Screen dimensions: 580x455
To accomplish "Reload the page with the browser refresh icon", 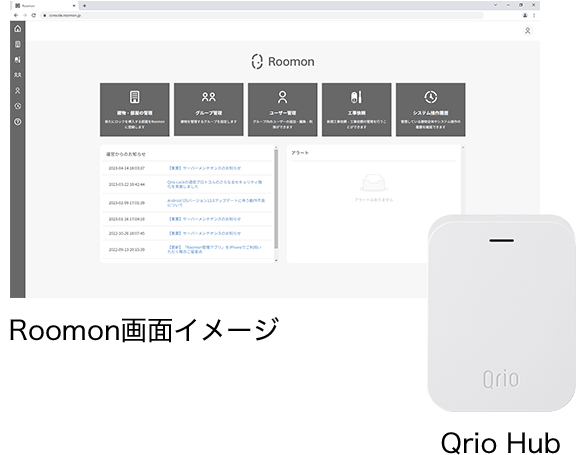I will tap(34, 15).
